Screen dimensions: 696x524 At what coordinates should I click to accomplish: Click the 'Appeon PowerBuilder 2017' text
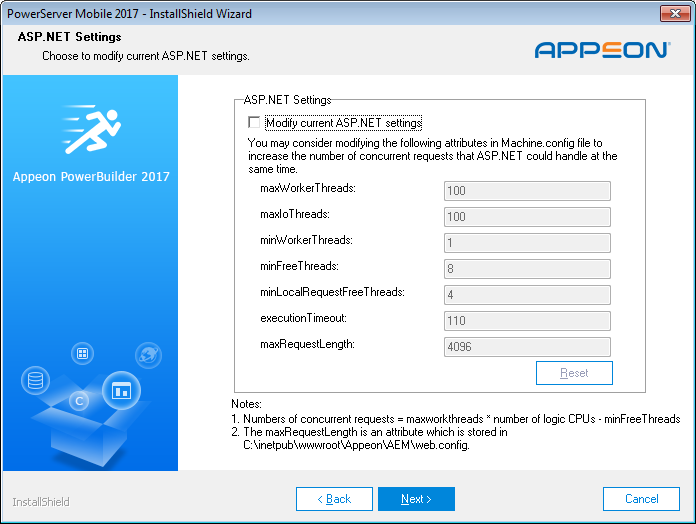[x=91, y=177]
